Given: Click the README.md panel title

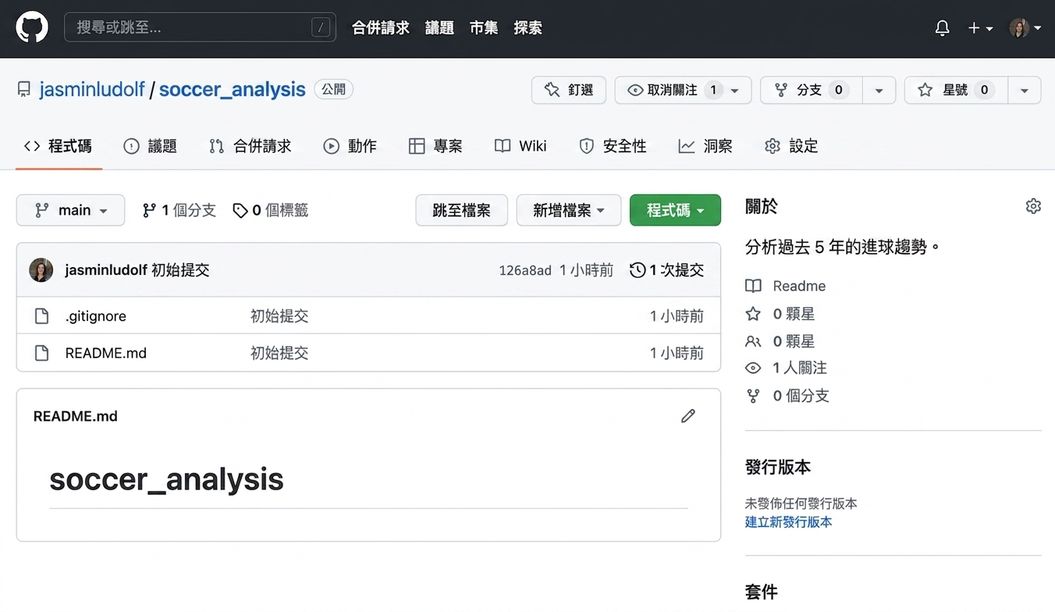Looking at the screenshot, I should pos(75,416).
